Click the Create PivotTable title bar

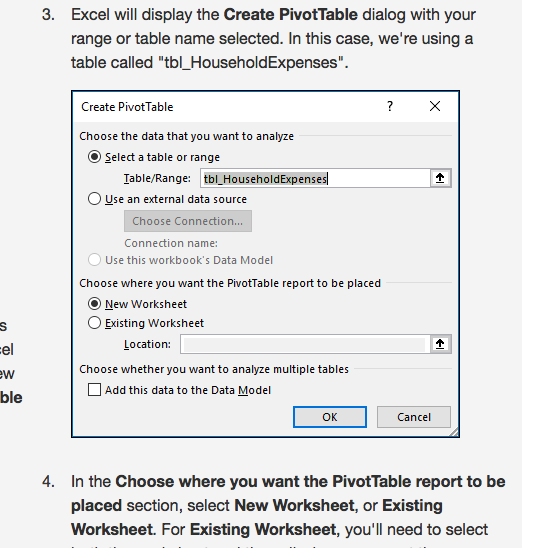tap(227, 107)
